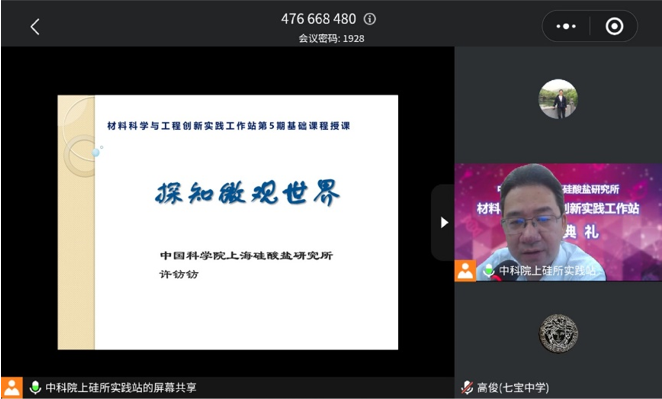The width and height of the screenshot is (662, 399).
Task: Click the meeting number 476 668 480
Action: (x=318, y=19)
